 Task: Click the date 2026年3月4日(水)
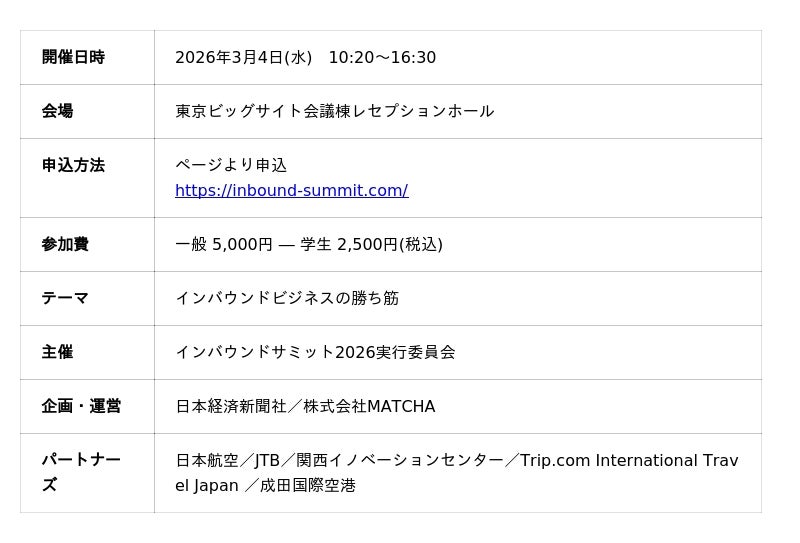pos(243,57)
